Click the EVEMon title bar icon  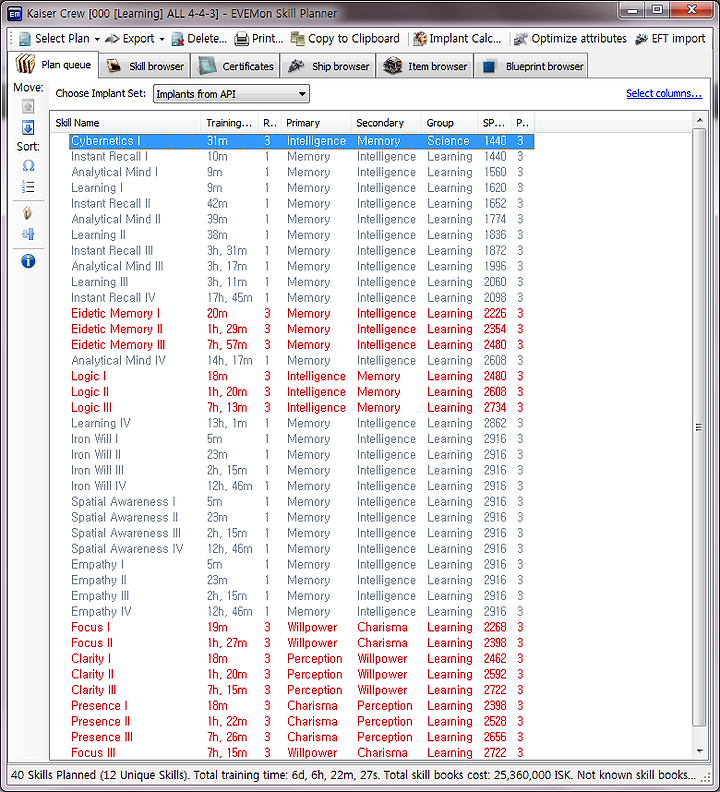click(15, 13)
